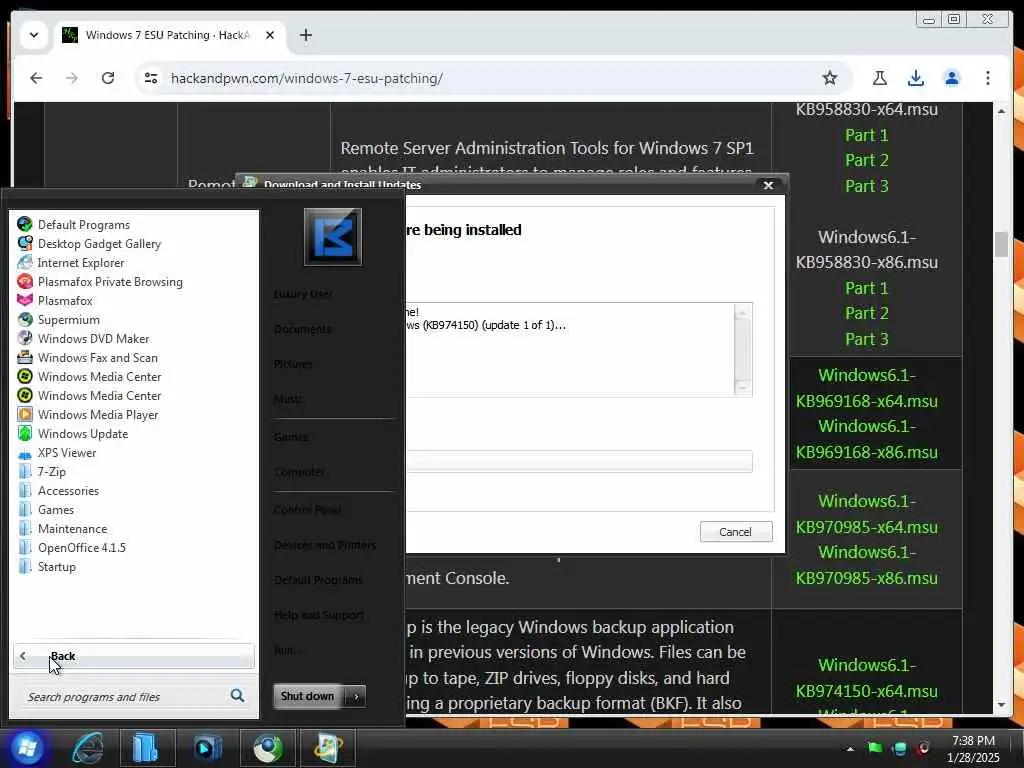Open Windows Explorer libraries on taskbar
The image size is (1024, 768).
(x=146, y=748)
